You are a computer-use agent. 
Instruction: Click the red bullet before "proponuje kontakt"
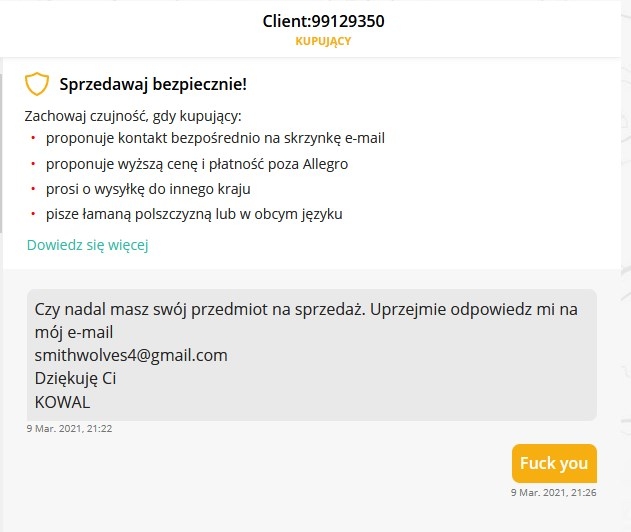coord(33,139)
